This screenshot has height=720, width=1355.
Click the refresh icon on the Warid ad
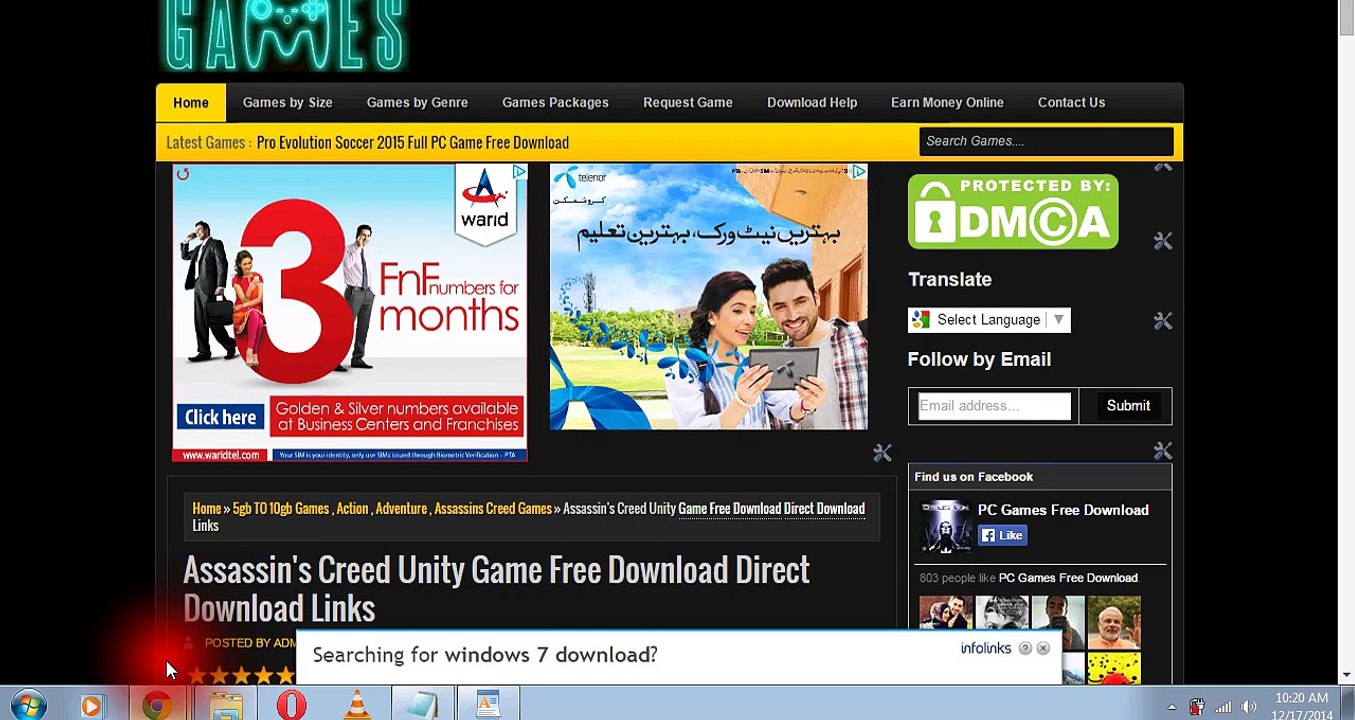[x=182, y=175]
